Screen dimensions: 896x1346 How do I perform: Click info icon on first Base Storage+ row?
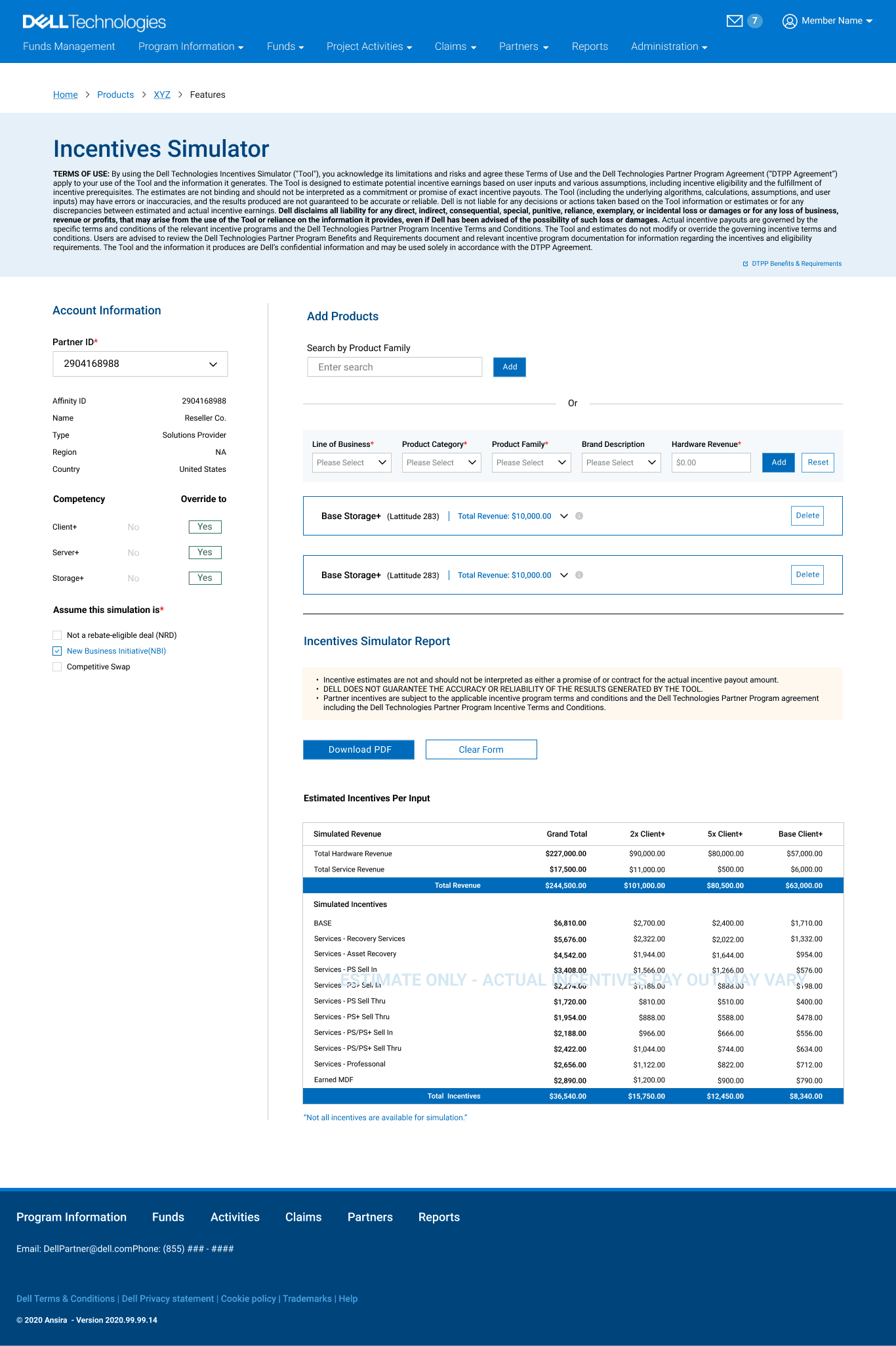pyautogui.click(x=579, y=516)
